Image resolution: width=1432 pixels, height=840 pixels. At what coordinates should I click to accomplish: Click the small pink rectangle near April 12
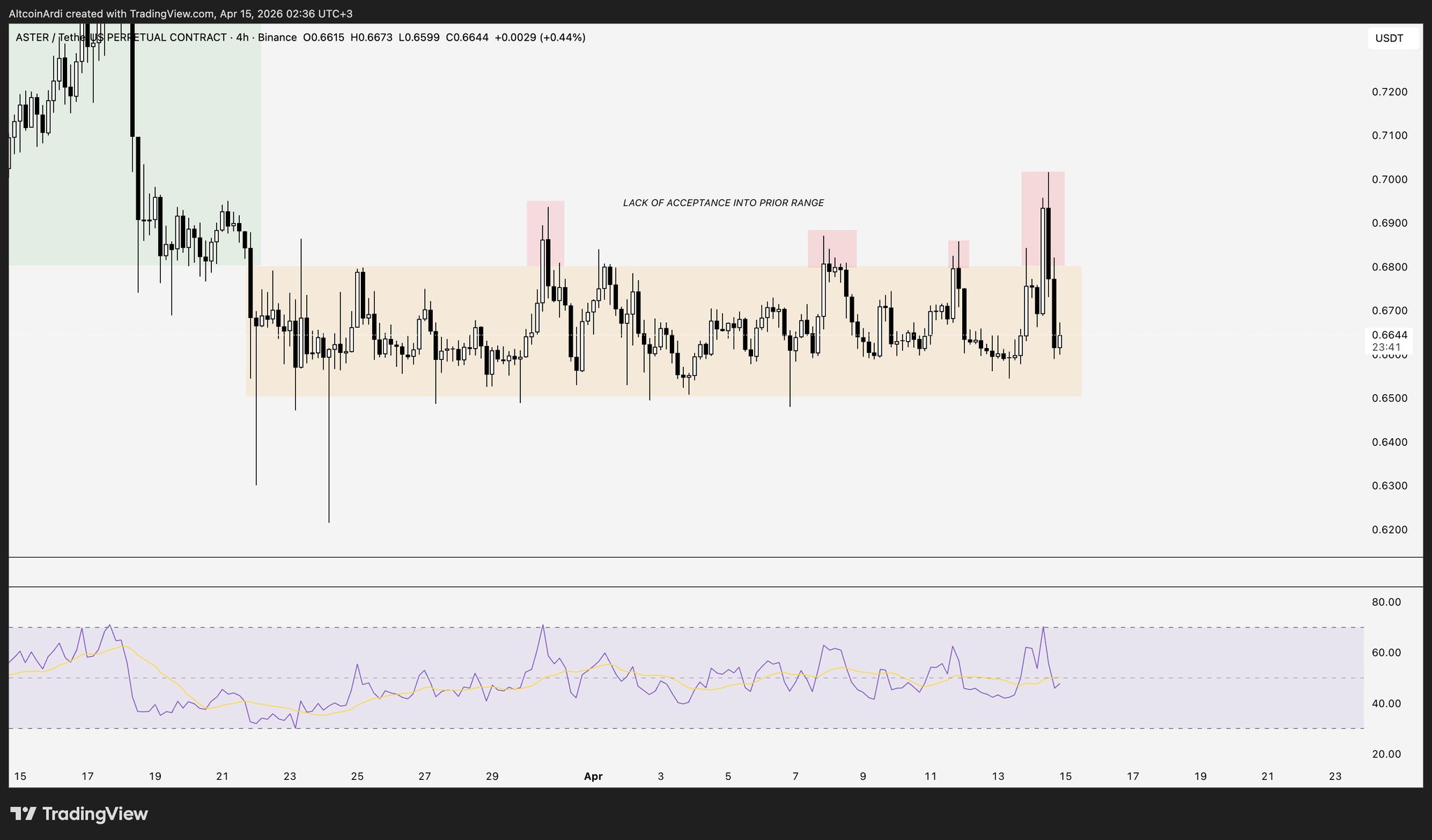coord(964,252)
